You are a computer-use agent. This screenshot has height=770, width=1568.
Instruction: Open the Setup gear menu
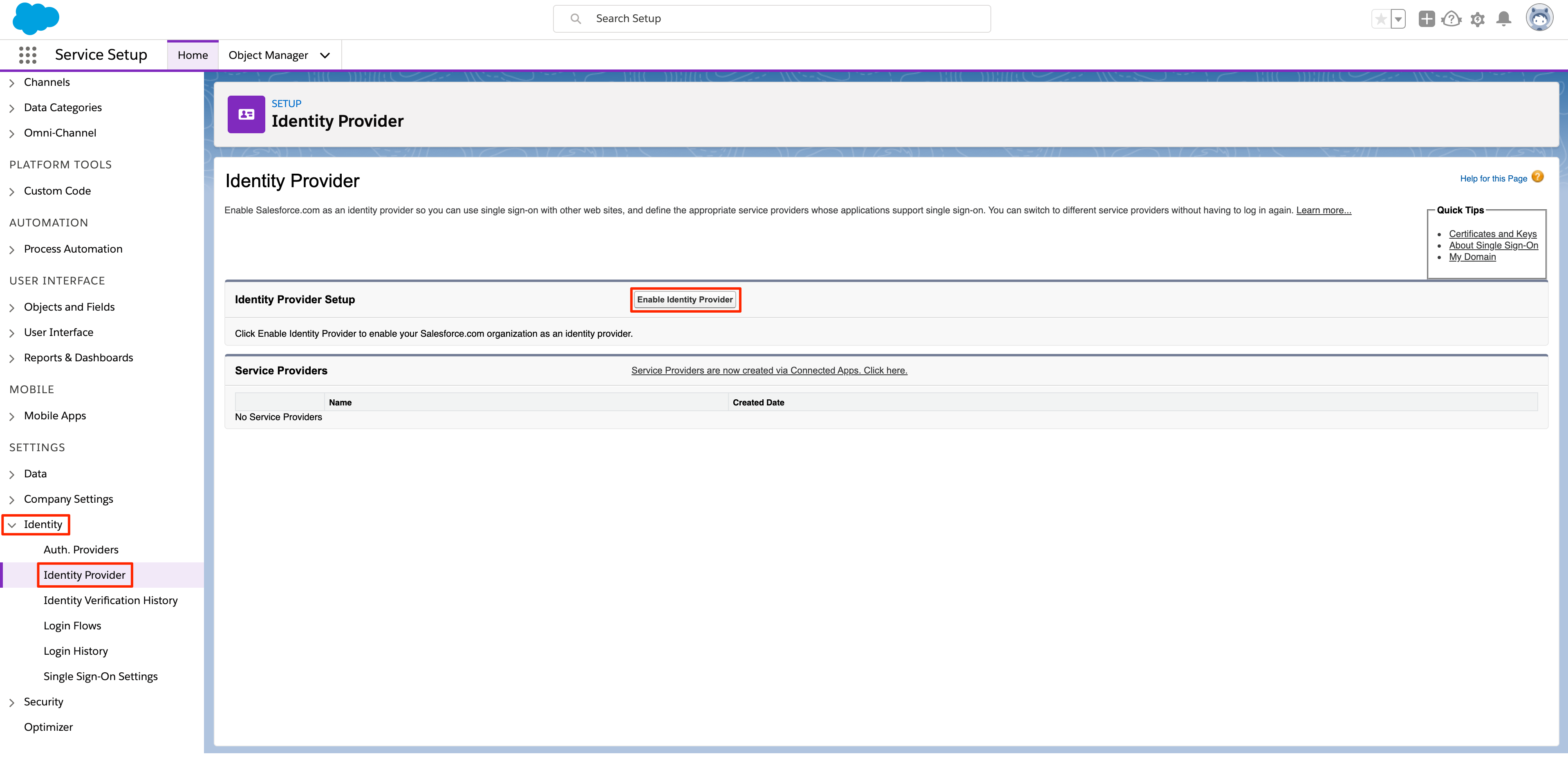pyautogui.click(x=1477, y=20)
